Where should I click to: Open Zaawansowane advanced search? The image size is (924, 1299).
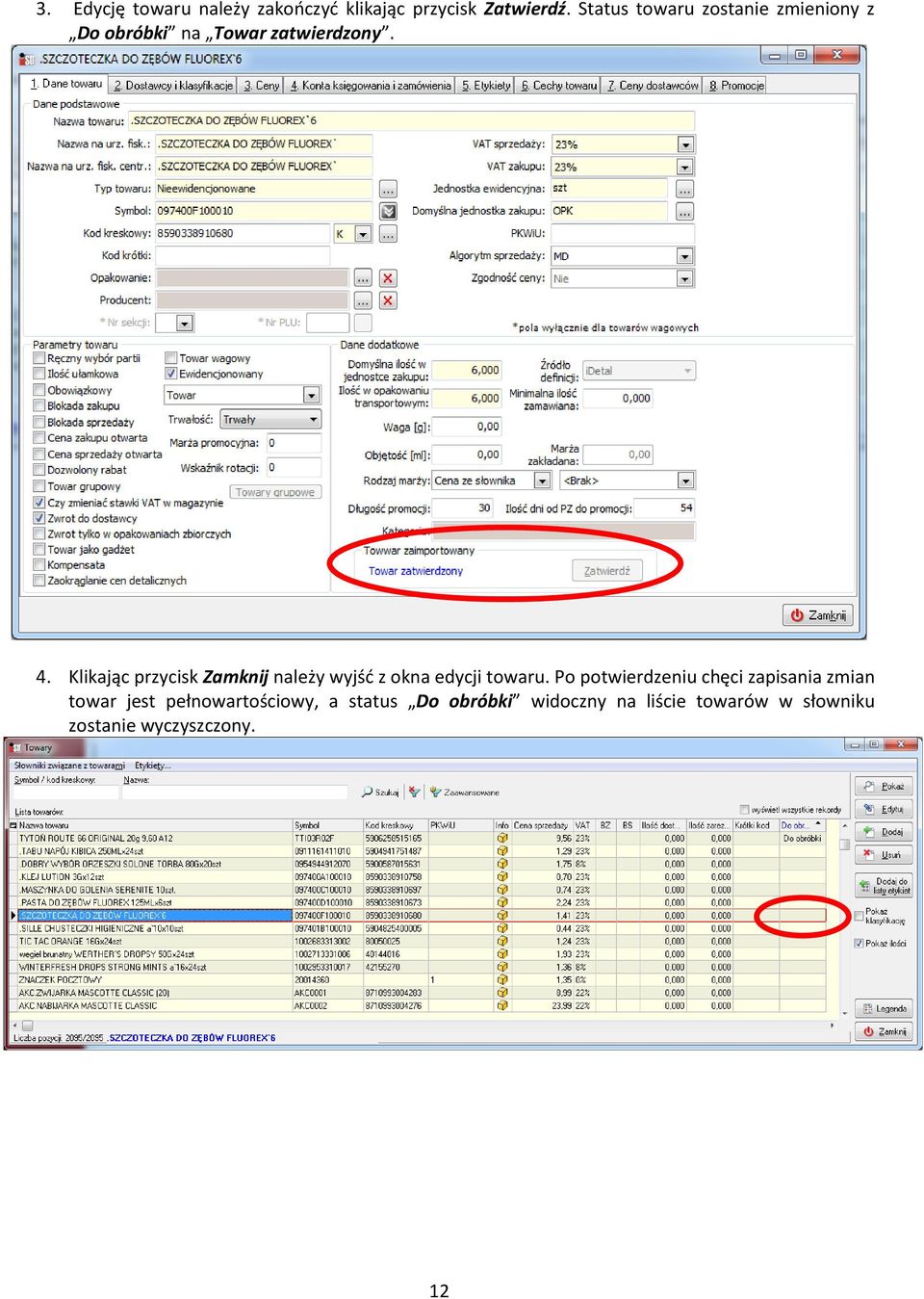pyautogui.click(x=464, y=792)
